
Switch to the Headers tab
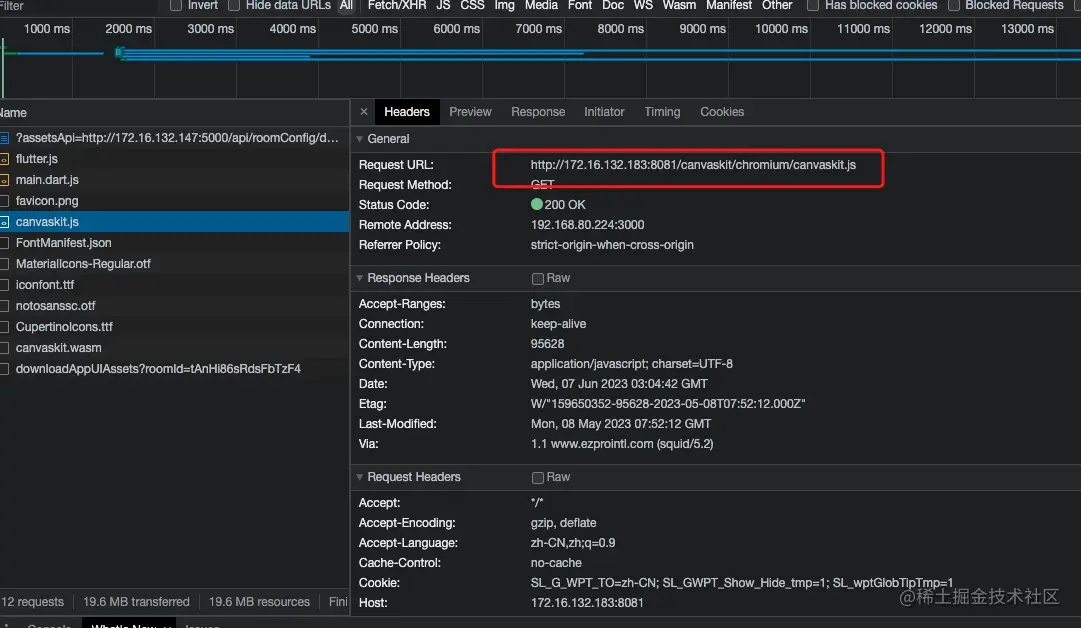407,112
